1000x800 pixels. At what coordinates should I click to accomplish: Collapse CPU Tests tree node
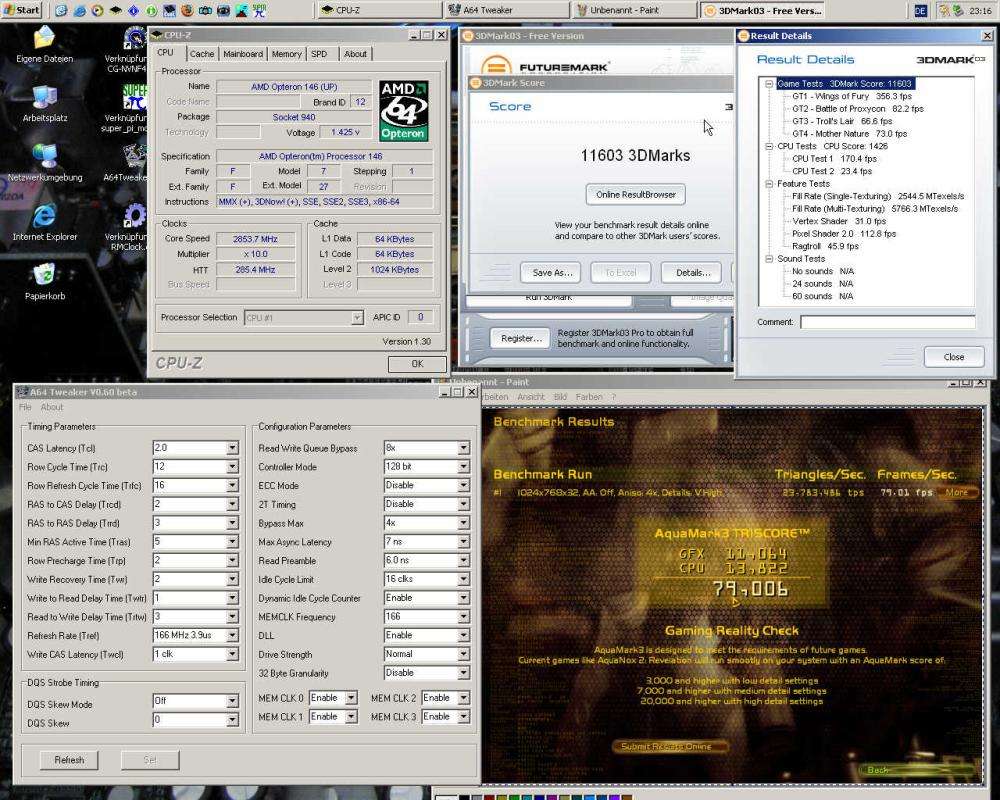pos(769,146)
